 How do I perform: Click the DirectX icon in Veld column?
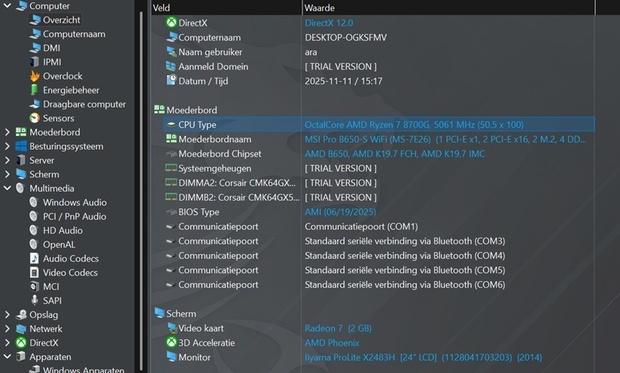point(171,23)
